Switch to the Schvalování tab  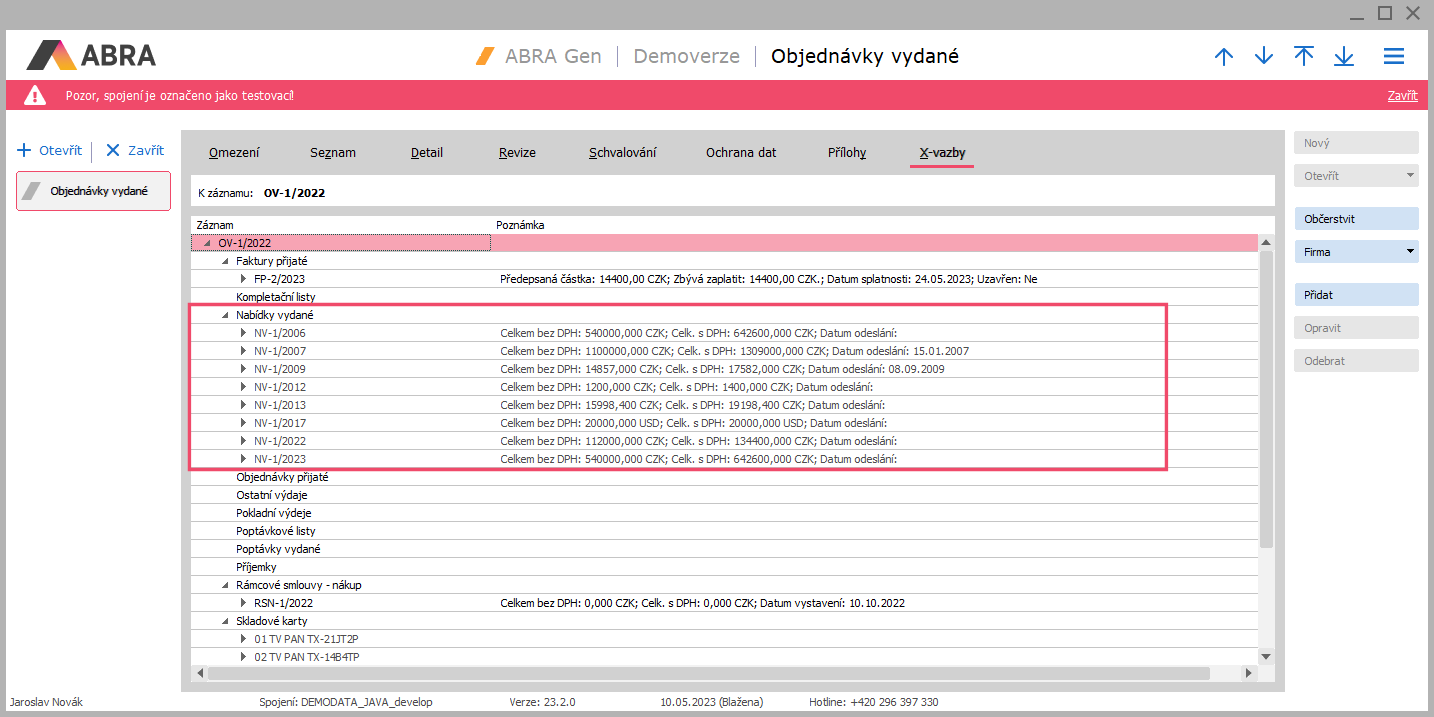coord(622,153)
